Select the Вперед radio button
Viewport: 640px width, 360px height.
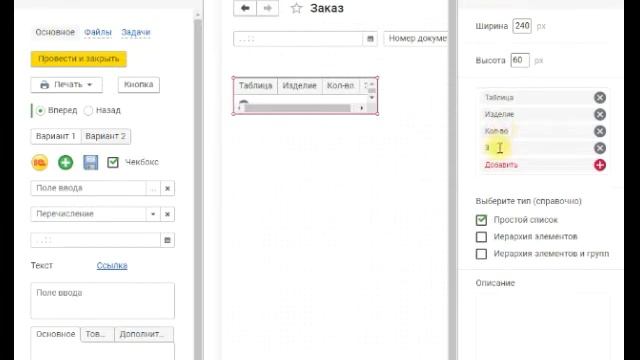click(40, 111)
